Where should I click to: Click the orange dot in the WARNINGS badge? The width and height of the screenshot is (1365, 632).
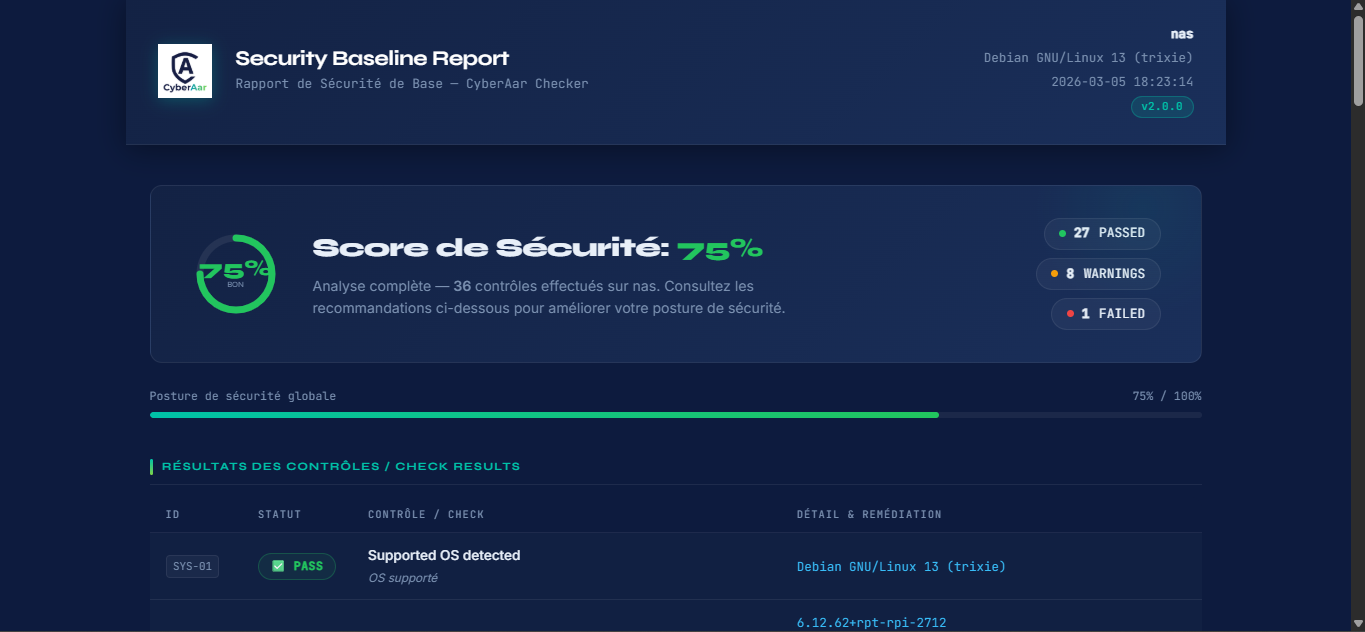(1054, 274)
